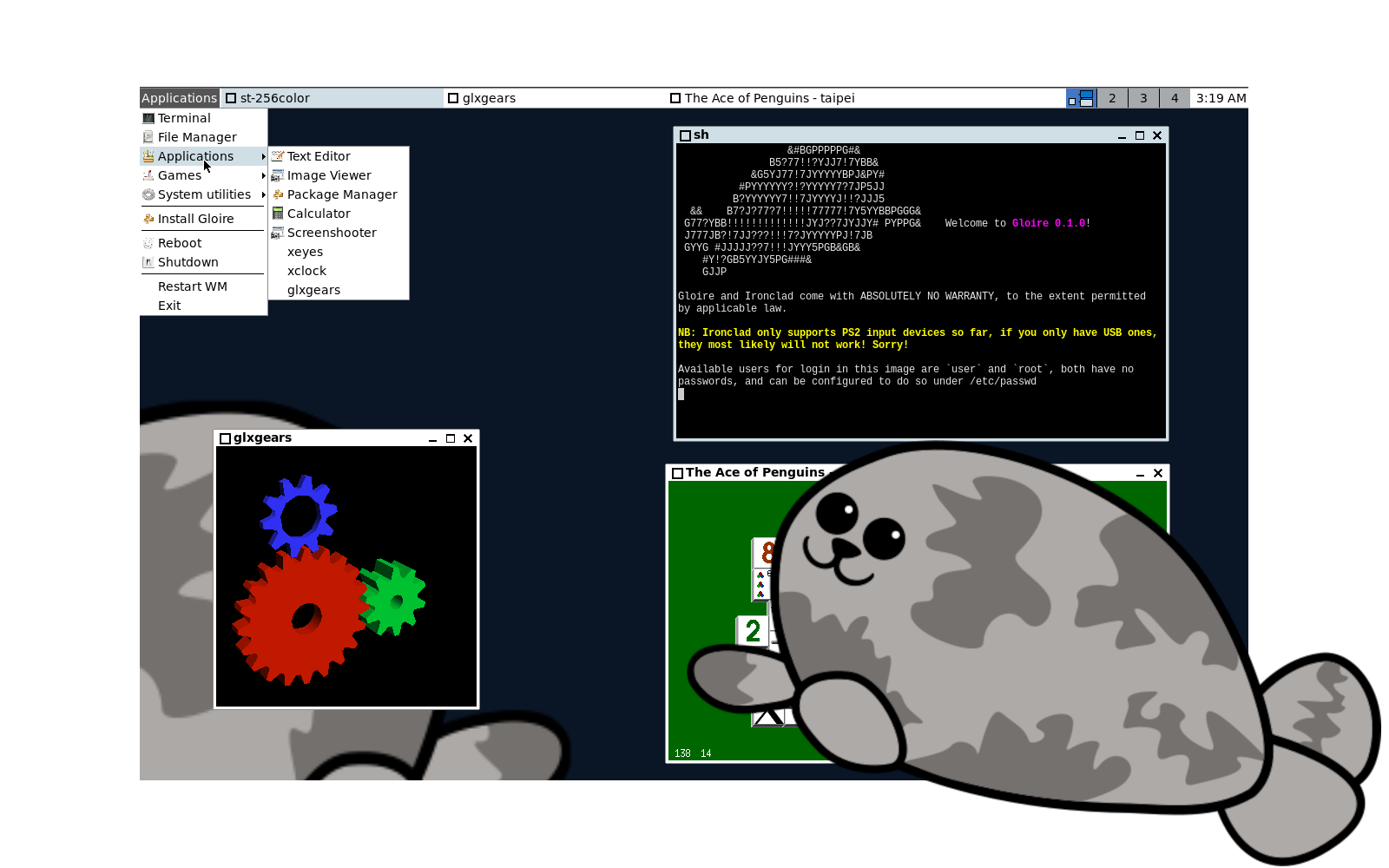Open Terminal from the Applications menu

coord(183,117)
